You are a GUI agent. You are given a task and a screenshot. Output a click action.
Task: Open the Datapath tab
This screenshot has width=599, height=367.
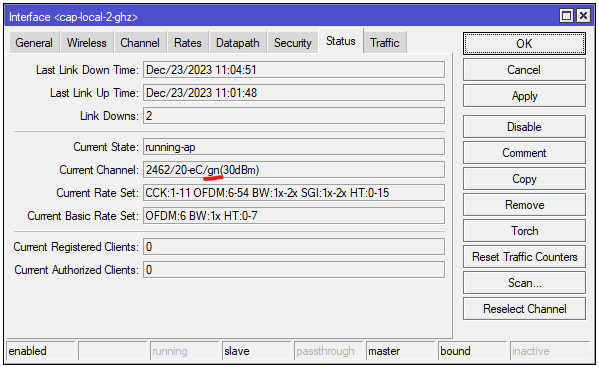click(x=238, y=43)
